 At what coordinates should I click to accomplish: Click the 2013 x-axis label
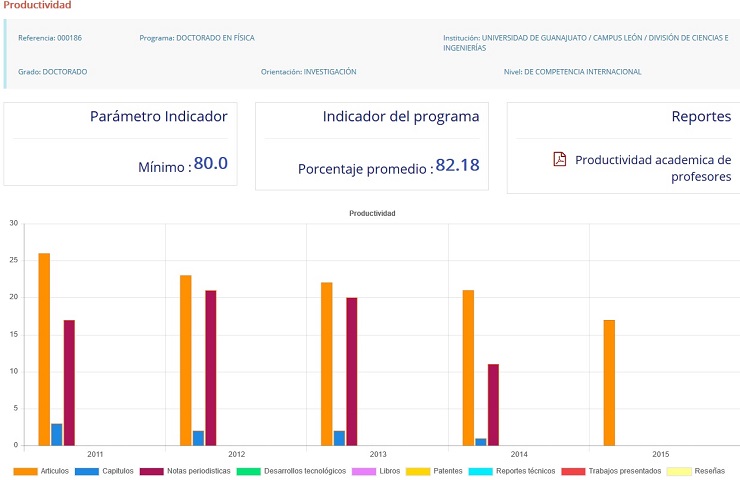pos(378,454)
